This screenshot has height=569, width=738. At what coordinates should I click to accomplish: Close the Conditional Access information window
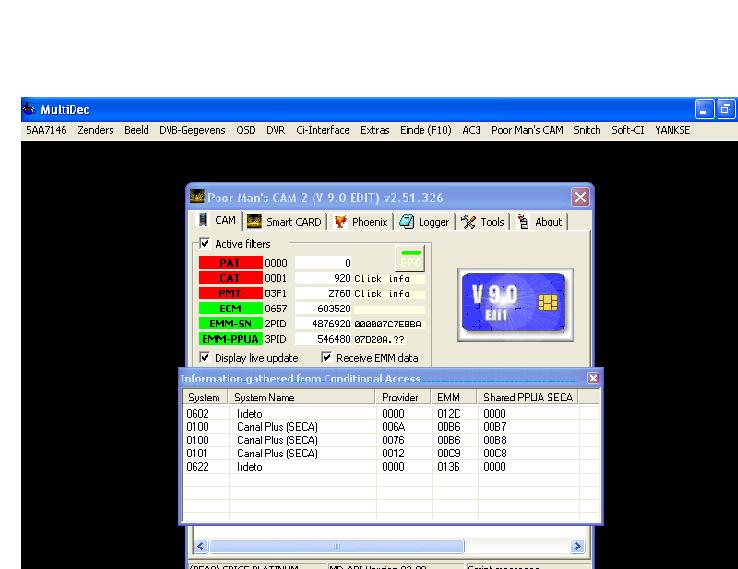593,378
